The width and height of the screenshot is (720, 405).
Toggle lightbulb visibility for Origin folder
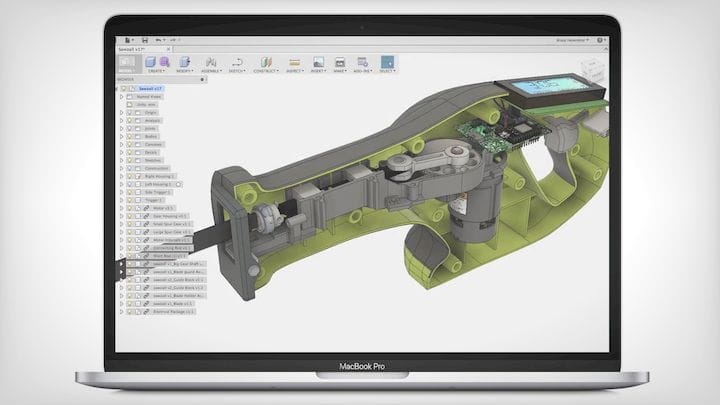tap(130, 113)
